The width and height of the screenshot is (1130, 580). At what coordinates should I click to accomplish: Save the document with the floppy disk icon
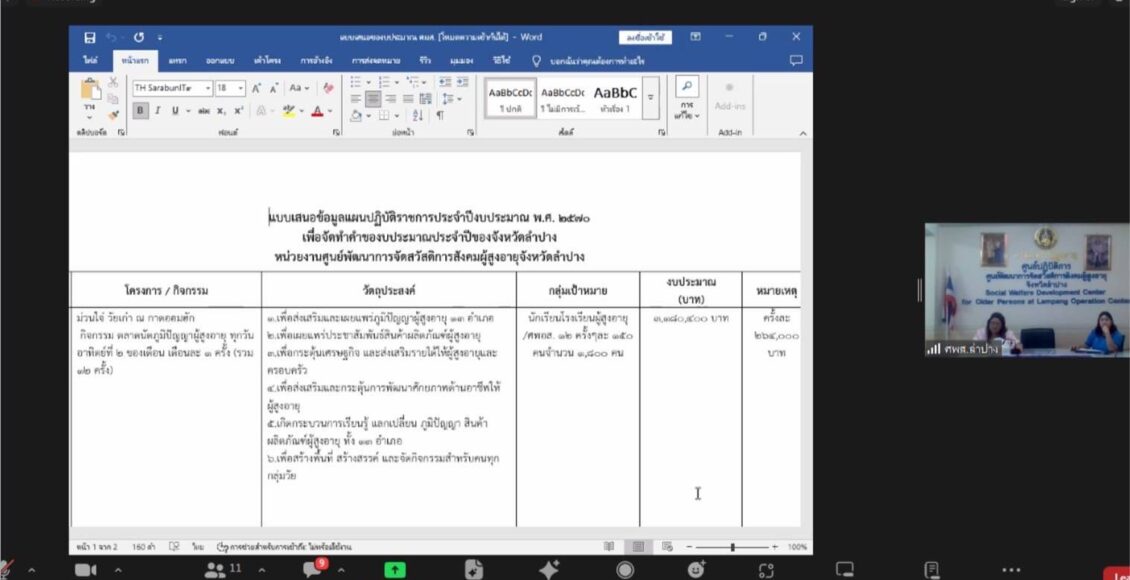(x=89, y=37)
